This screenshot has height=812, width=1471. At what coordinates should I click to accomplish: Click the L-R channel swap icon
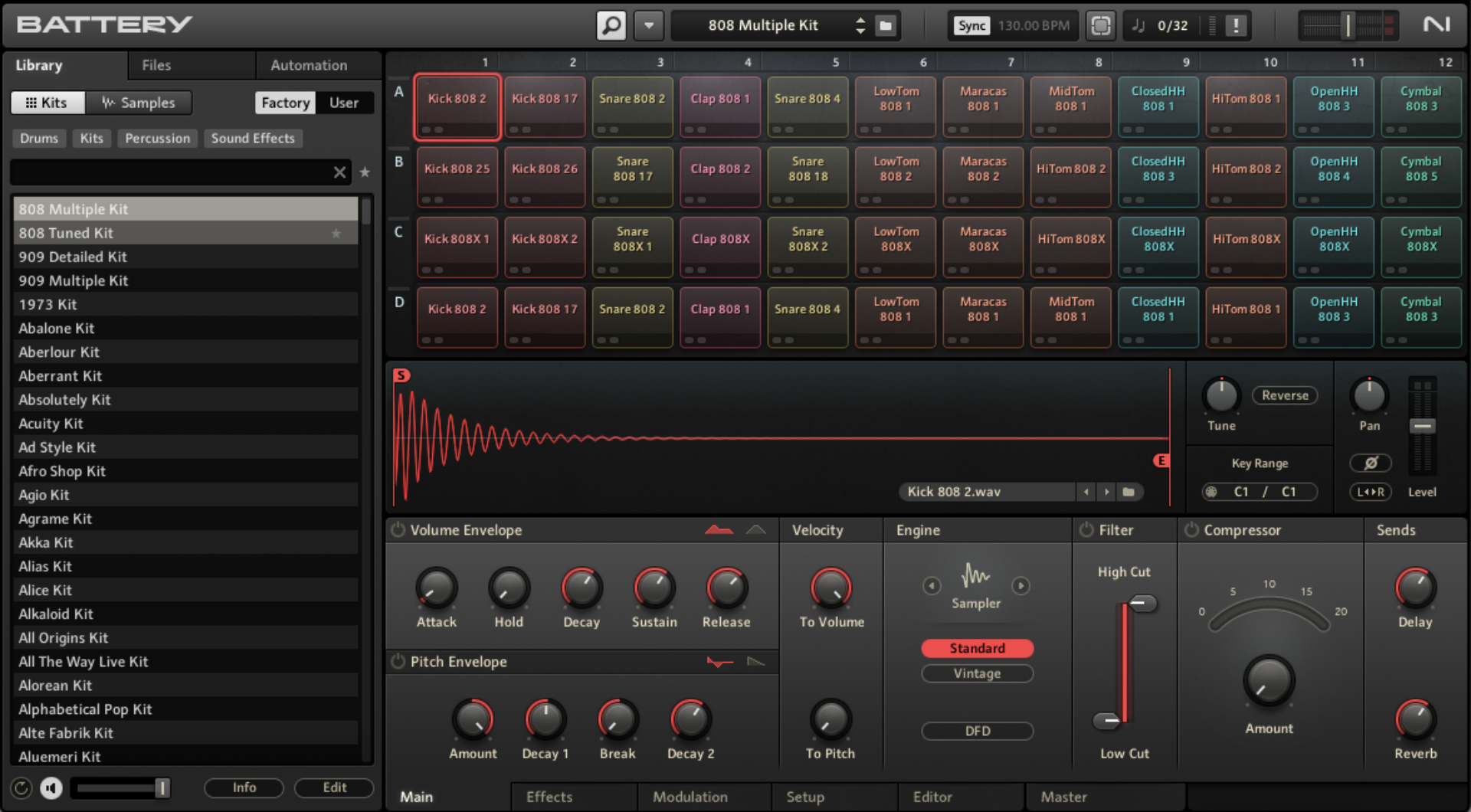coord(1371,492)
